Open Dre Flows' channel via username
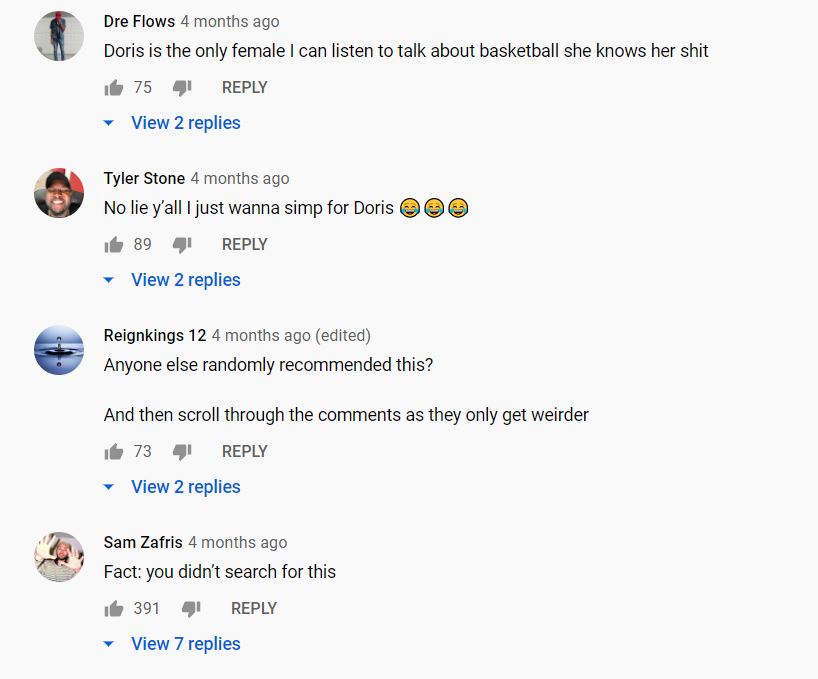This screenshot has height=679, width=818. (139, 21)
